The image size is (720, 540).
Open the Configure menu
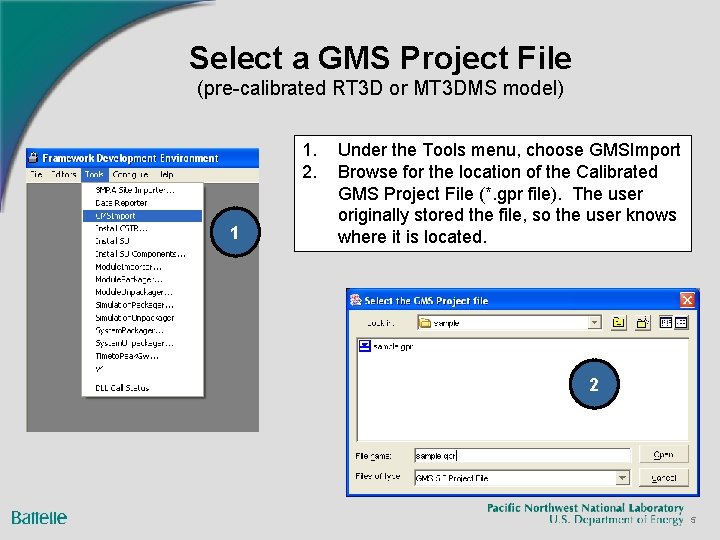click(x=130, y=174)
